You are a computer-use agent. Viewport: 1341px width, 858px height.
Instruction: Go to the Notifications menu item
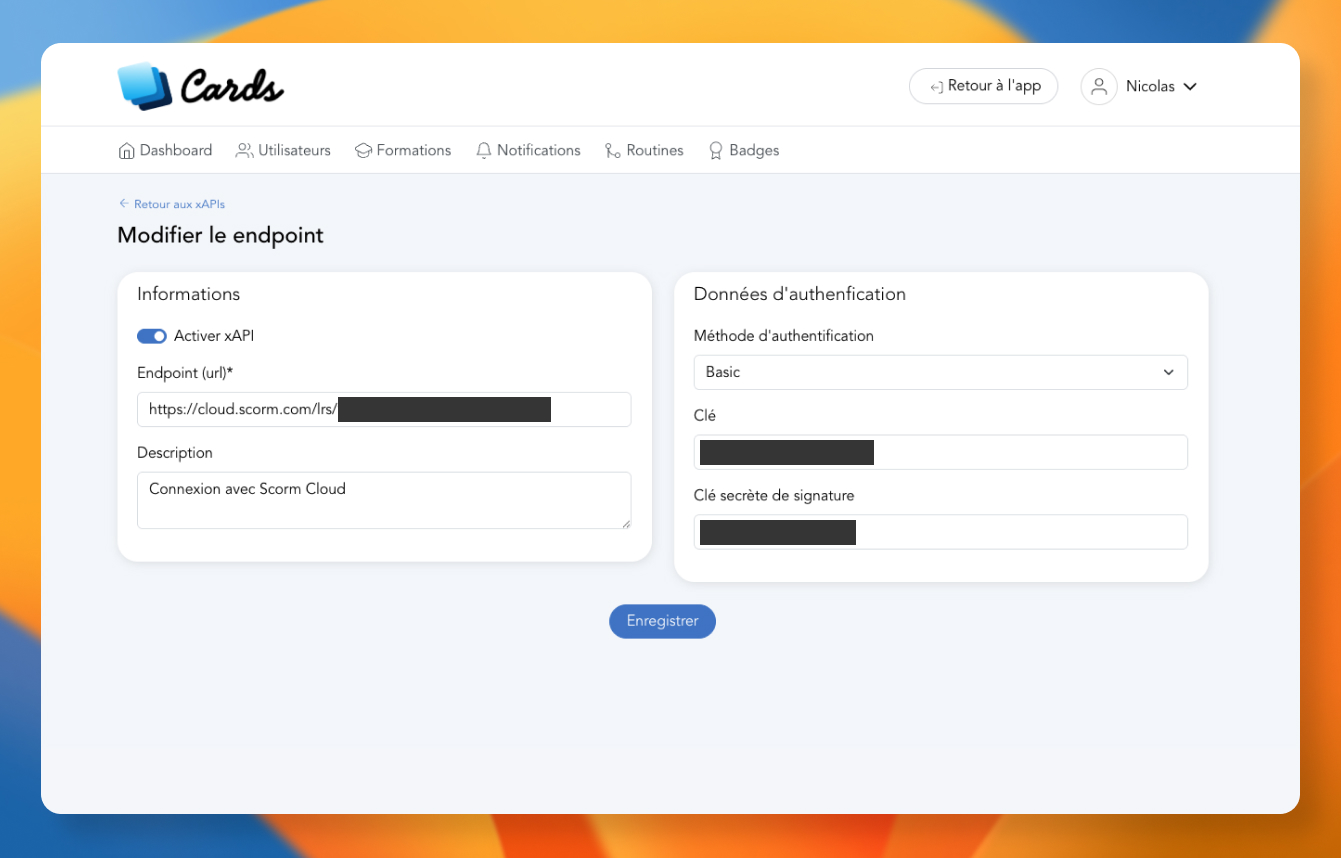(538, 151)
